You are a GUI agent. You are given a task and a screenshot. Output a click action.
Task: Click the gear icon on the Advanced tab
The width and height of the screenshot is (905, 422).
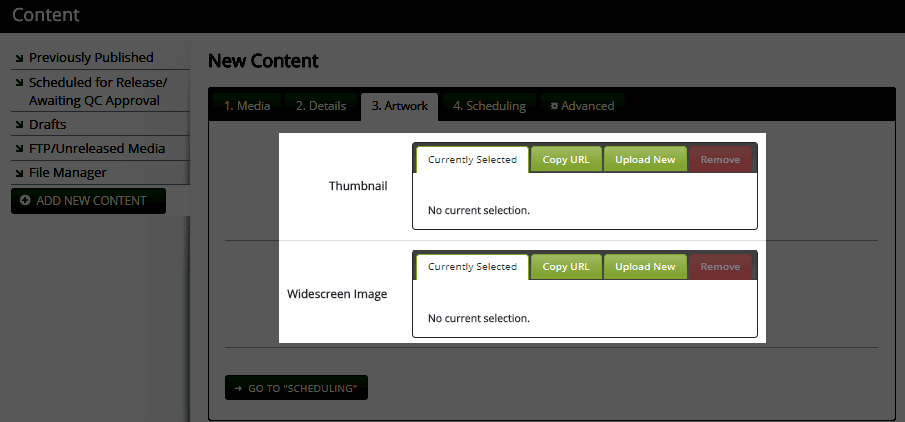[x=554, y=106]
